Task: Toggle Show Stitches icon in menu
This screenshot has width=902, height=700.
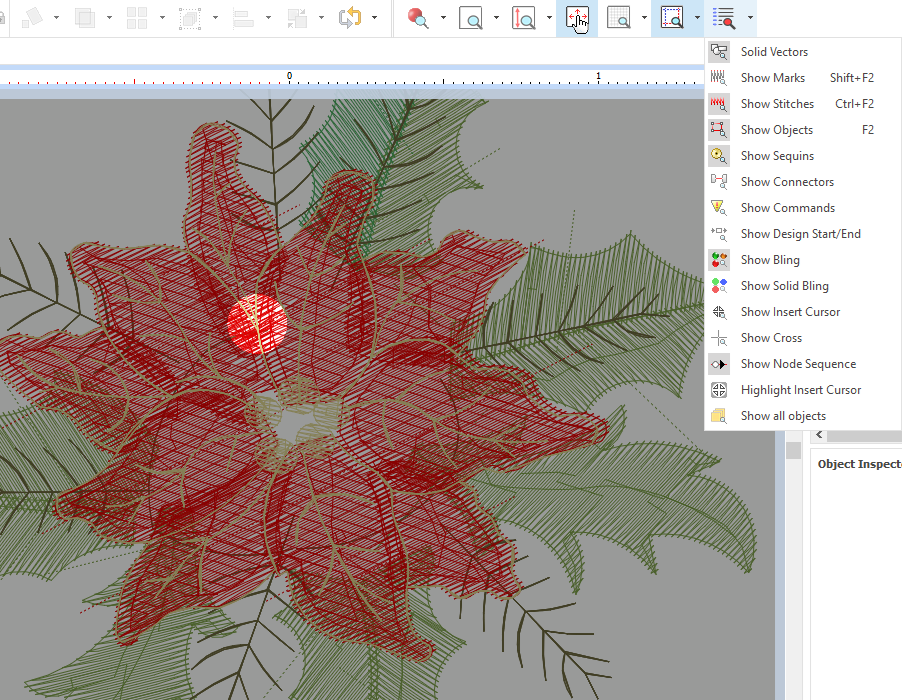Action: pyautogui.click(x=719, y=104)
